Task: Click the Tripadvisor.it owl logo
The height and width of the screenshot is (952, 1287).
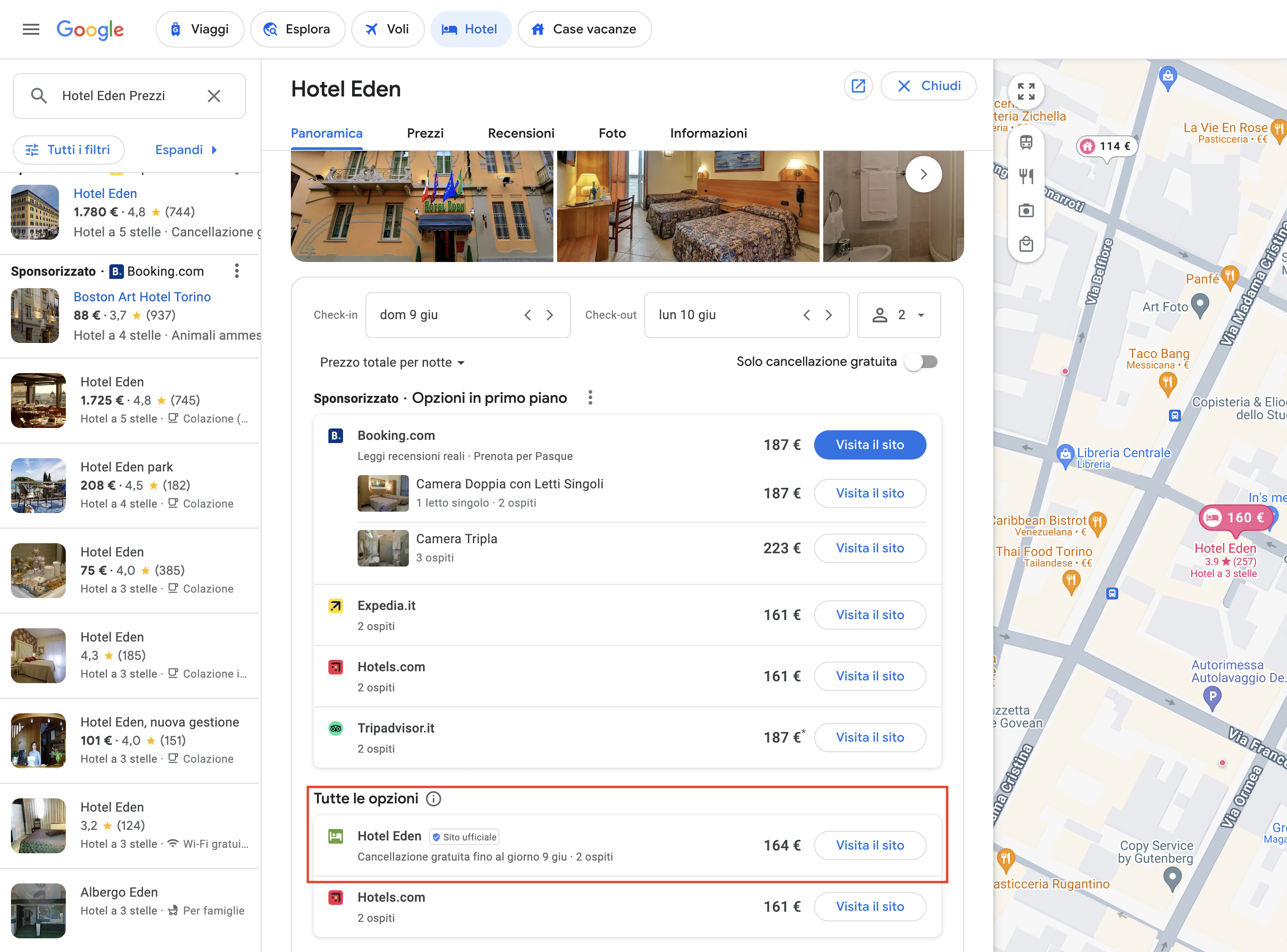Action: (x=335, y=728)
